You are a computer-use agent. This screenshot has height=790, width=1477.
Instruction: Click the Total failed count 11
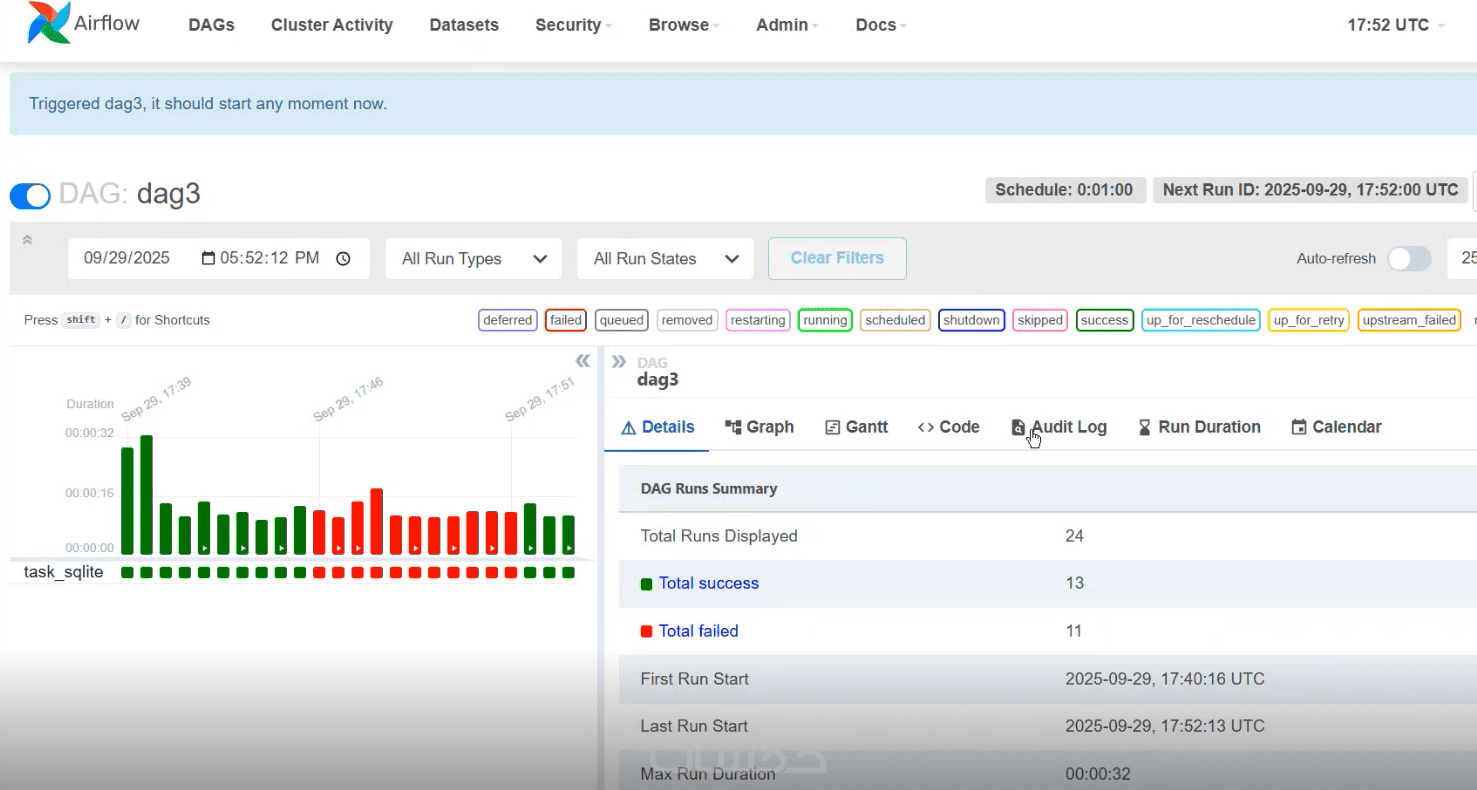coord(1074,631)
